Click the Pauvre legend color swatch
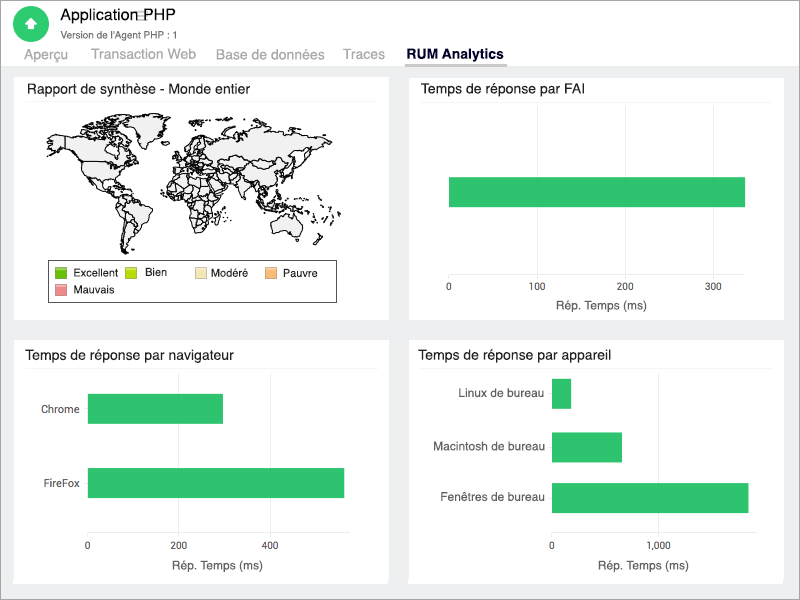 (x=272, y=272)
